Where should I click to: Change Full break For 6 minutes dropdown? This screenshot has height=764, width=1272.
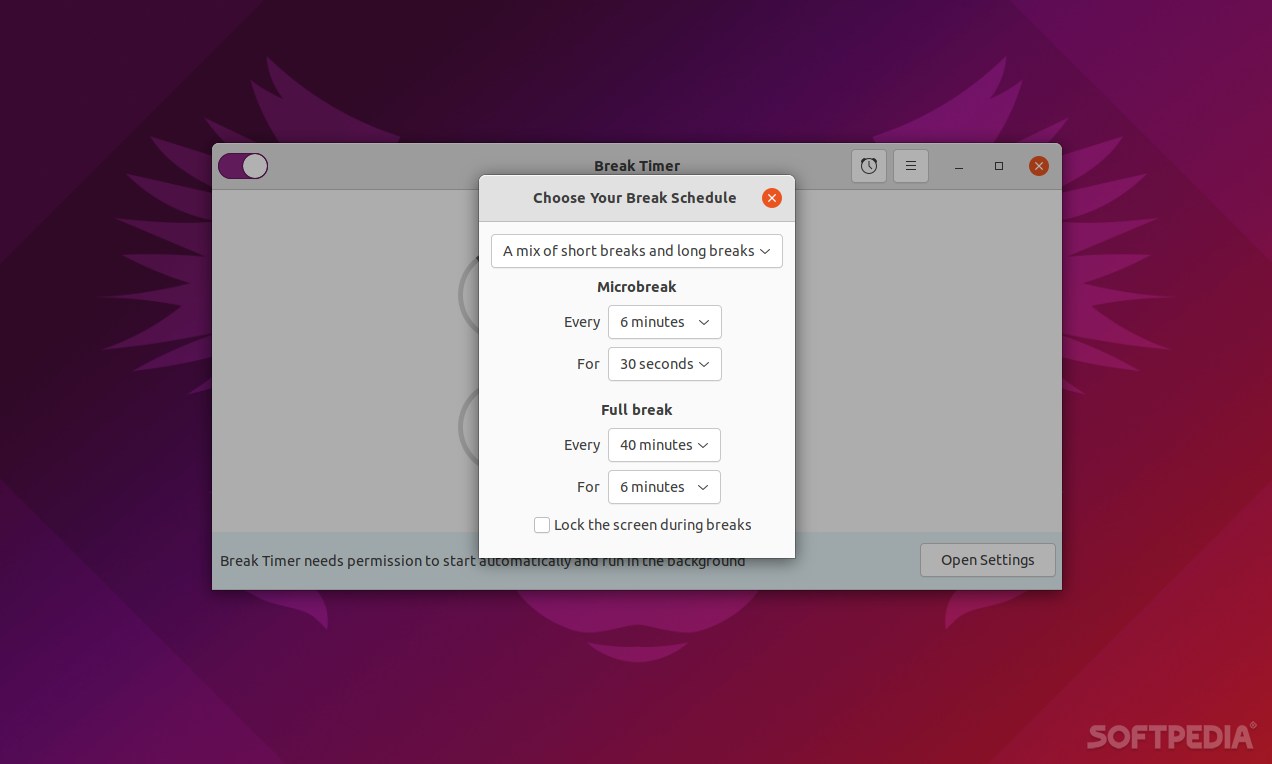pos(664,487)
